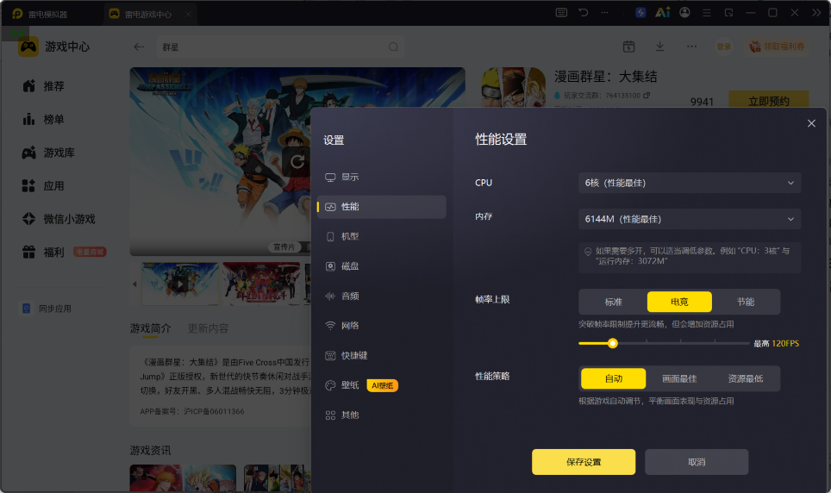The image size is (831, 493).
Task: Copy the player group number icon
Action: click(647, 95)
